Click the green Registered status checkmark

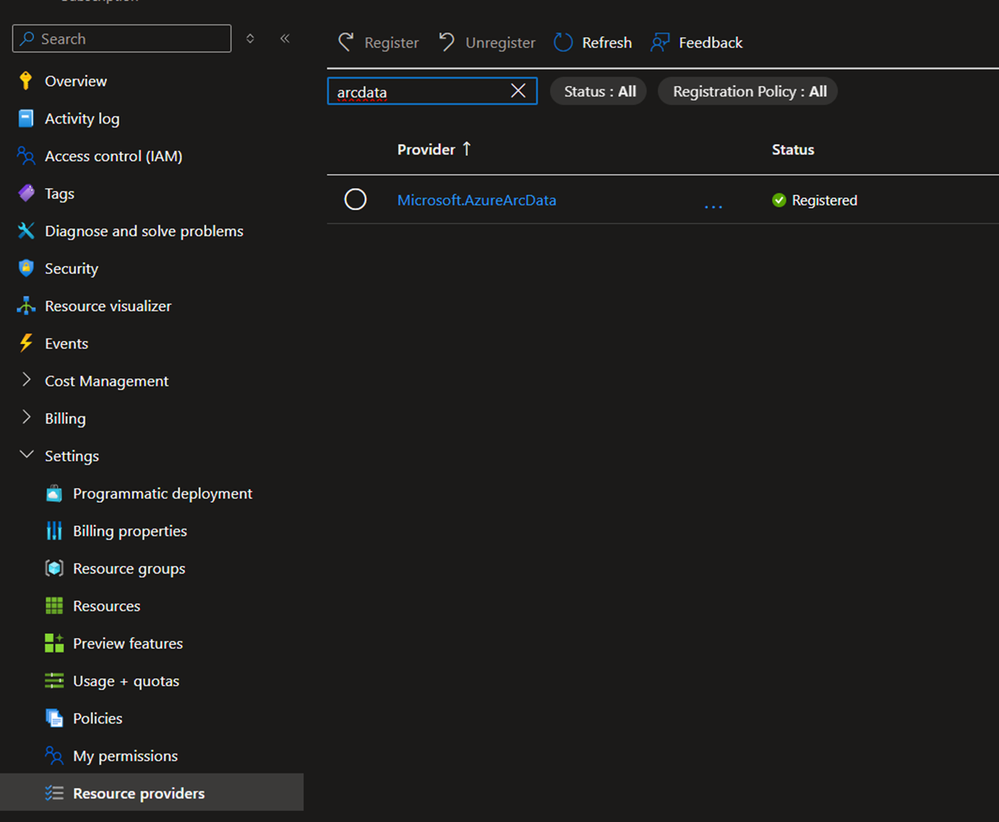(779, 200)
